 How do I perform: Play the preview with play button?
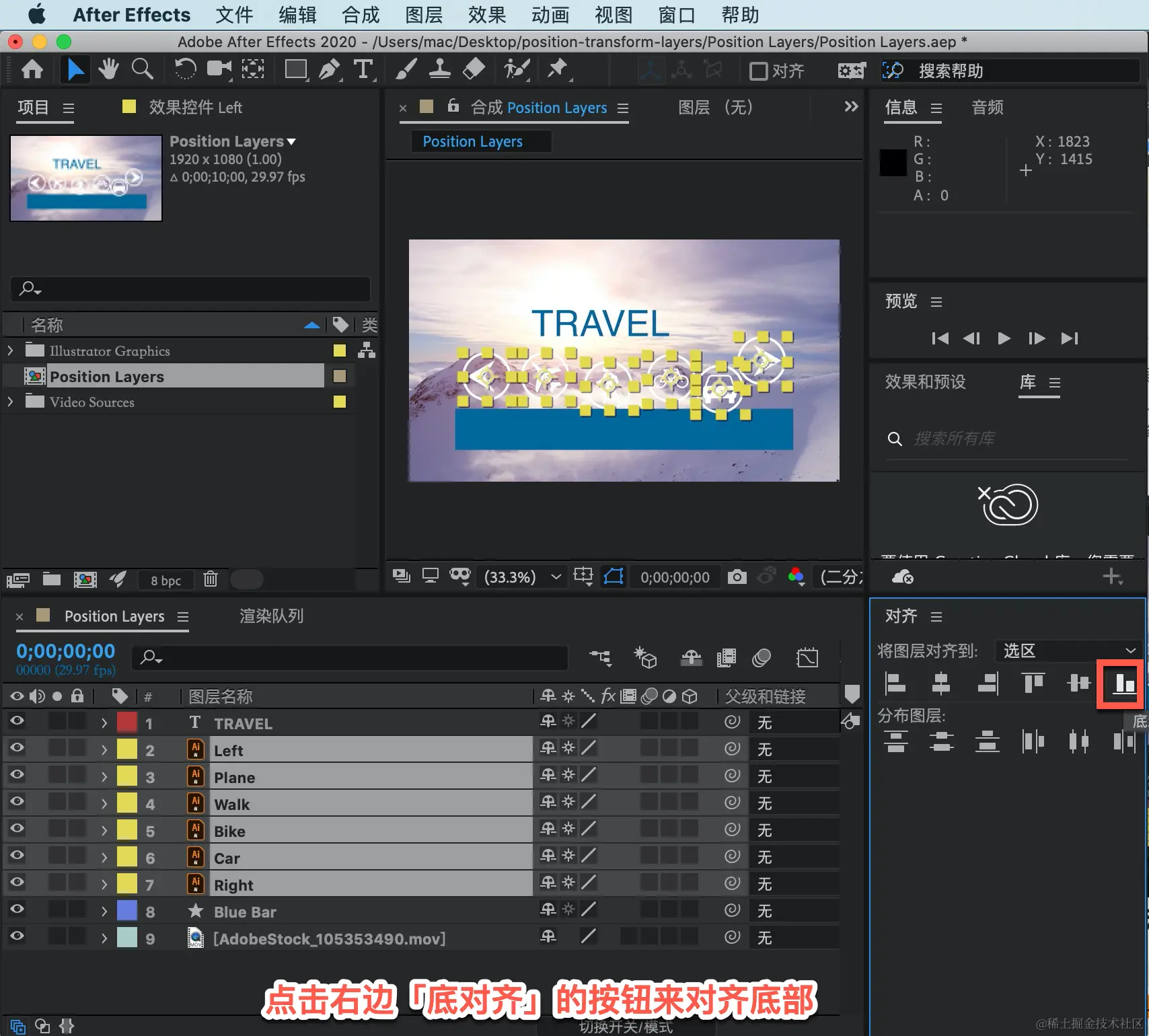click(1004, 338)
